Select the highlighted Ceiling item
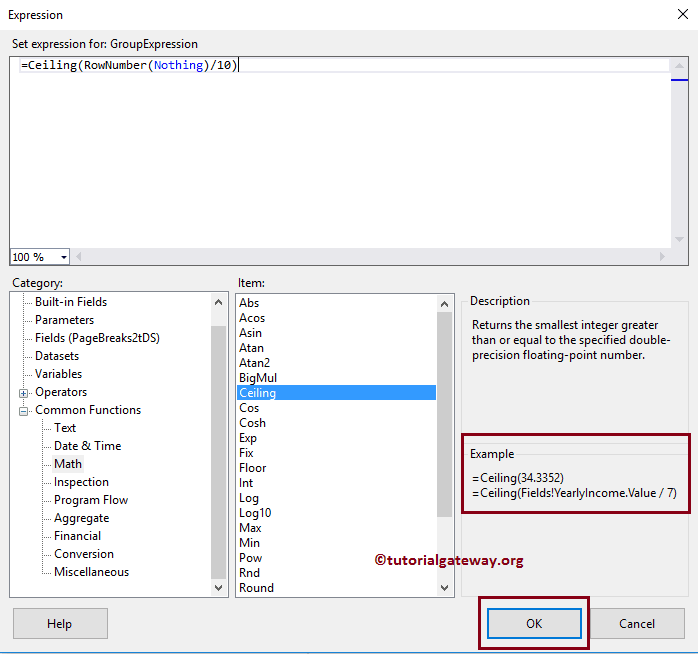This screenshot has height=654, width=698. (x=337, y=393)
